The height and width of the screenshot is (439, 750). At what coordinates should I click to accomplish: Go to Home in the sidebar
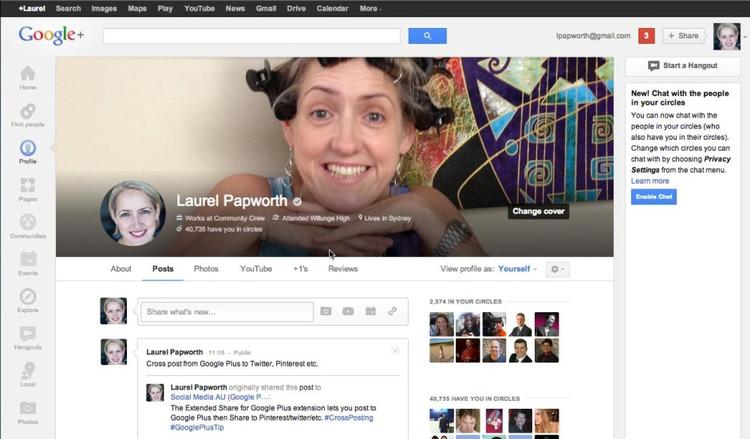(28, 77)
